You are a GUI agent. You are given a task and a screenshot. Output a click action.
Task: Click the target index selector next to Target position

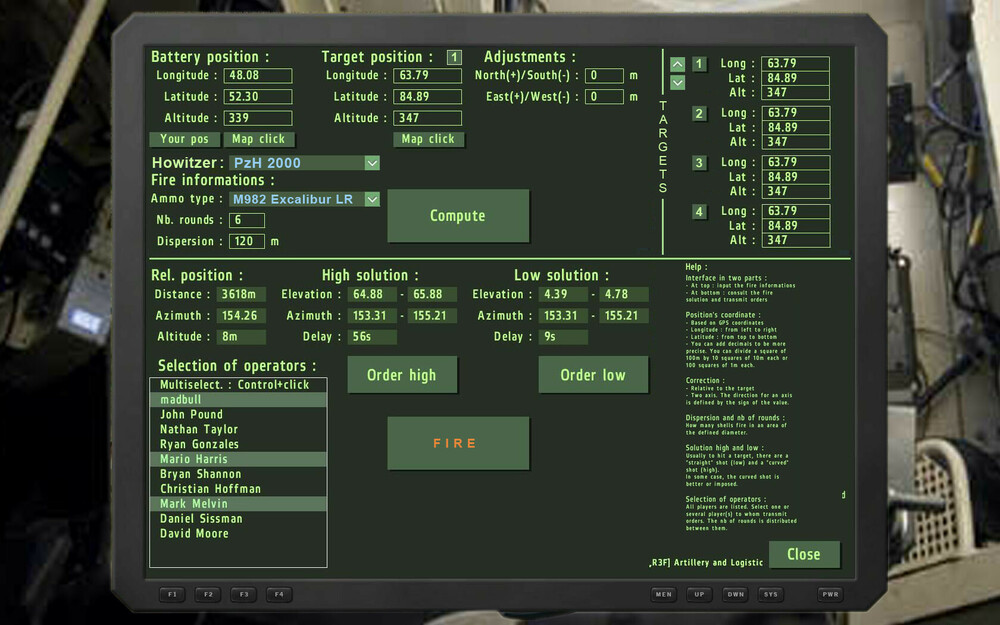click(x=453, y=56)
